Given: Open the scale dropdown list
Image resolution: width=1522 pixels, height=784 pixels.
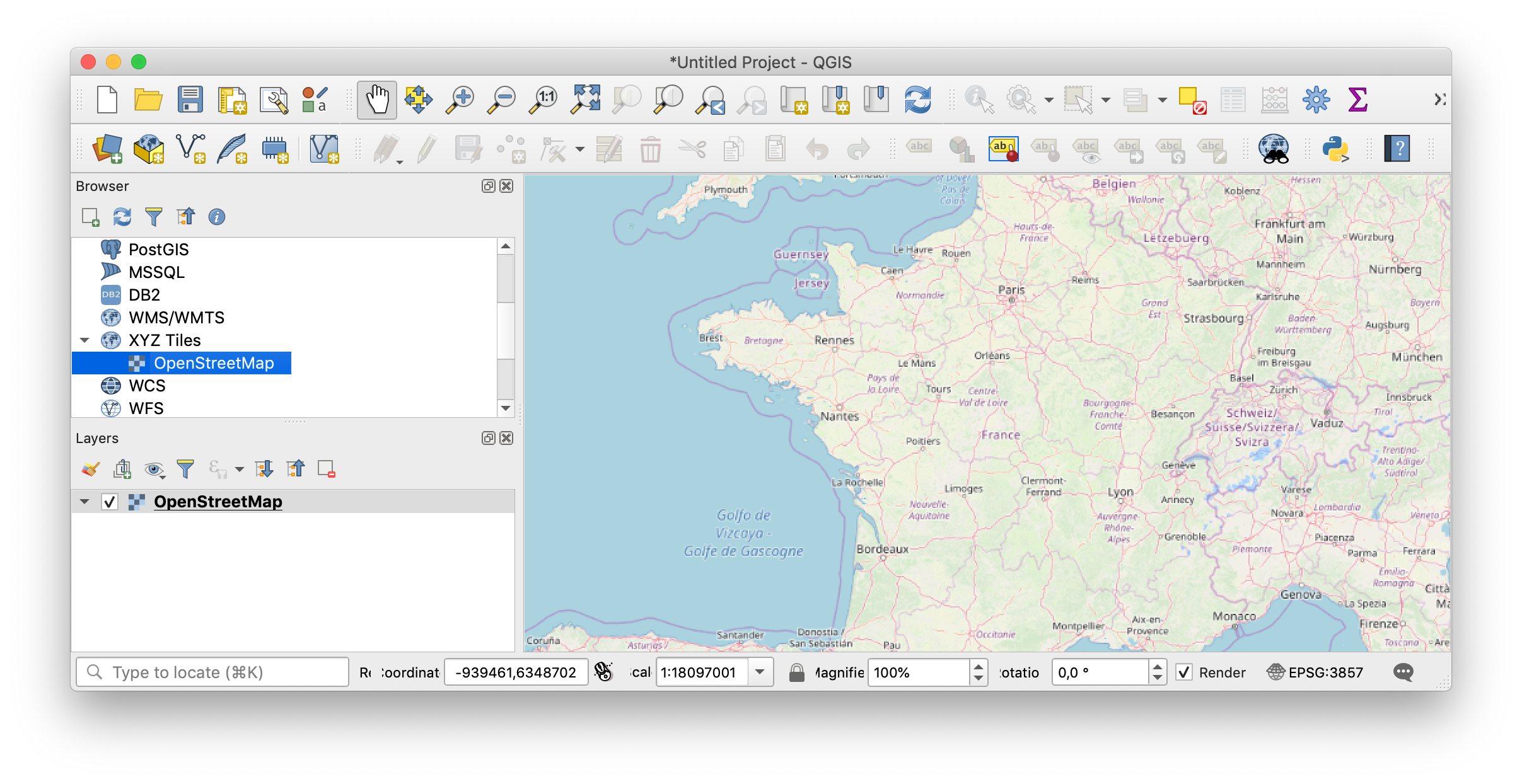Looking at the screenshot, I should tap(760, 672).
